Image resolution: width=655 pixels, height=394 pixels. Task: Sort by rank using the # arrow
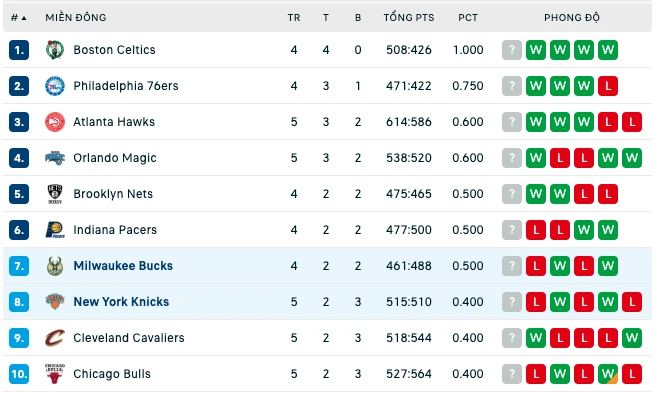(18, 18)
